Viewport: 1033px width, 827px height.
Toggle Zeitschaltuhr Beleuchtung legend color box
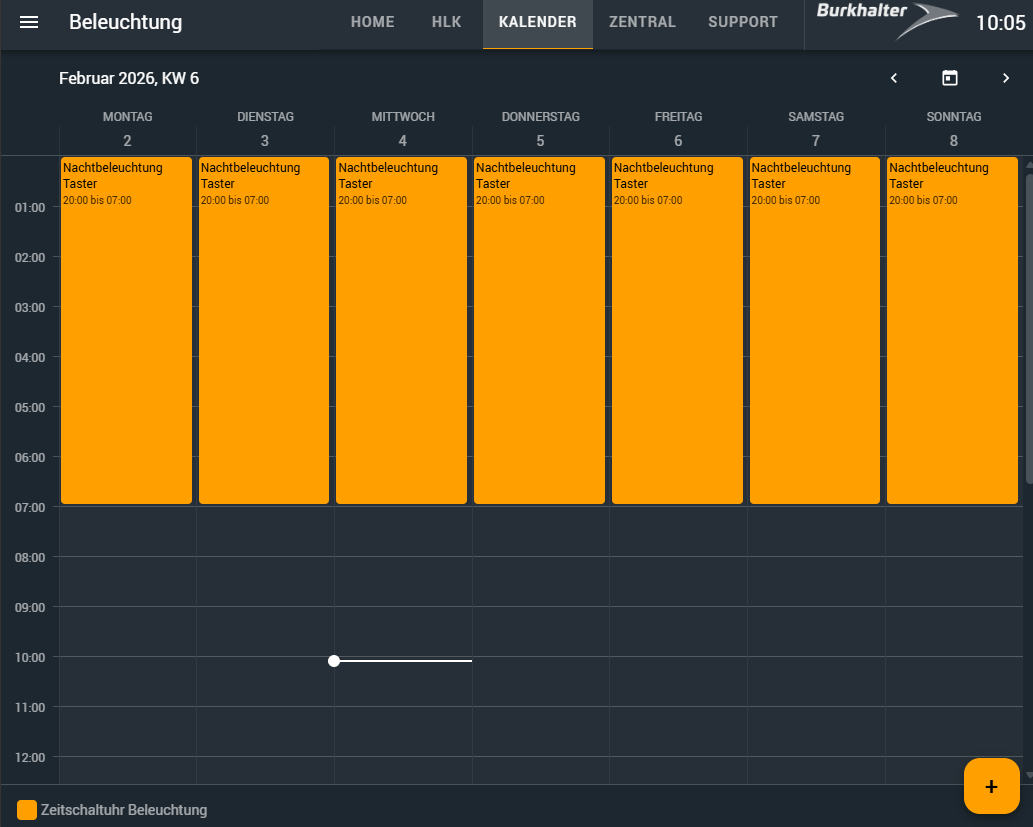point(27,810)
